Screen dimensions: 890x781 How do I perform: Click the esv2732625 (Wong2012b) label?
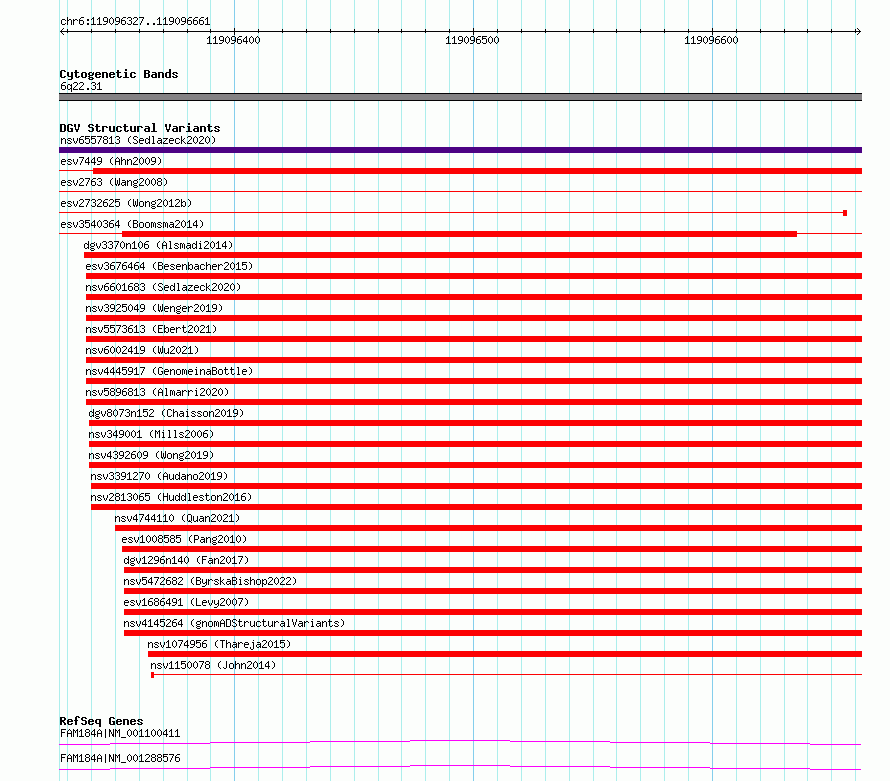[126, 203]
